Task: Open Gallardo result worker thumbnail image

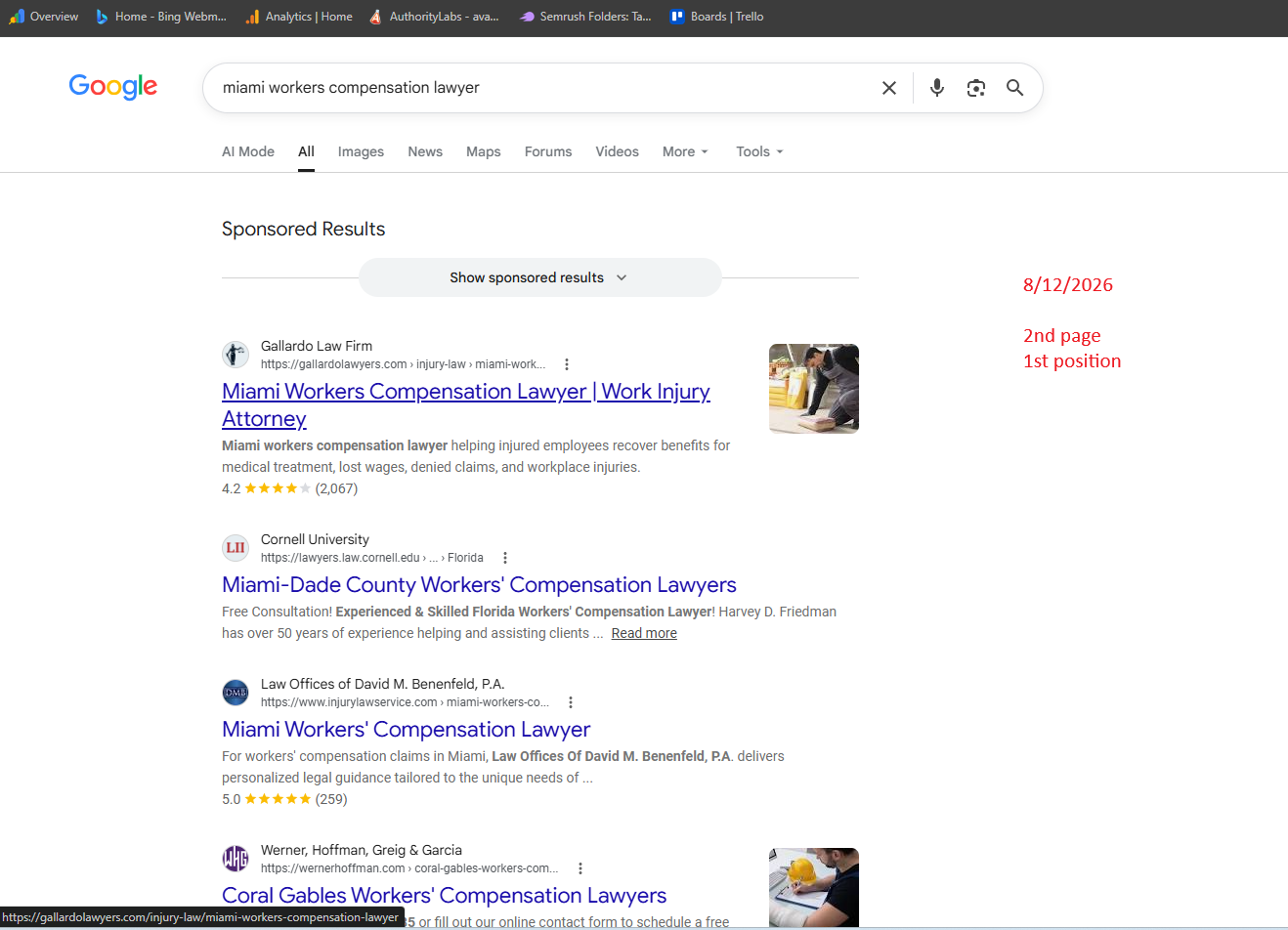Action: point(814,389)
